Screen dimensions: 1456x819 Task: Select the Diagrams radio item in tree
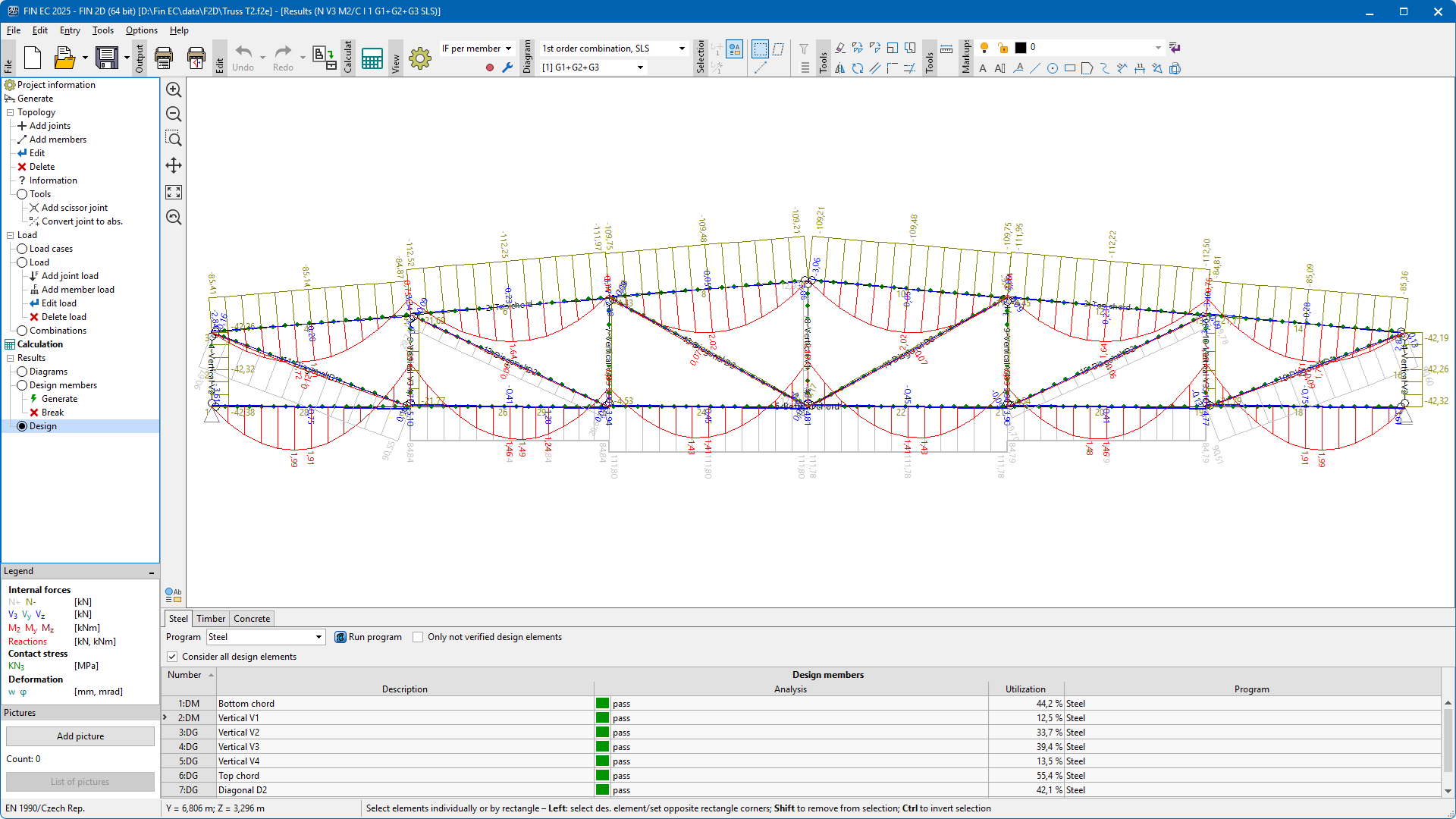click(22, 372)
